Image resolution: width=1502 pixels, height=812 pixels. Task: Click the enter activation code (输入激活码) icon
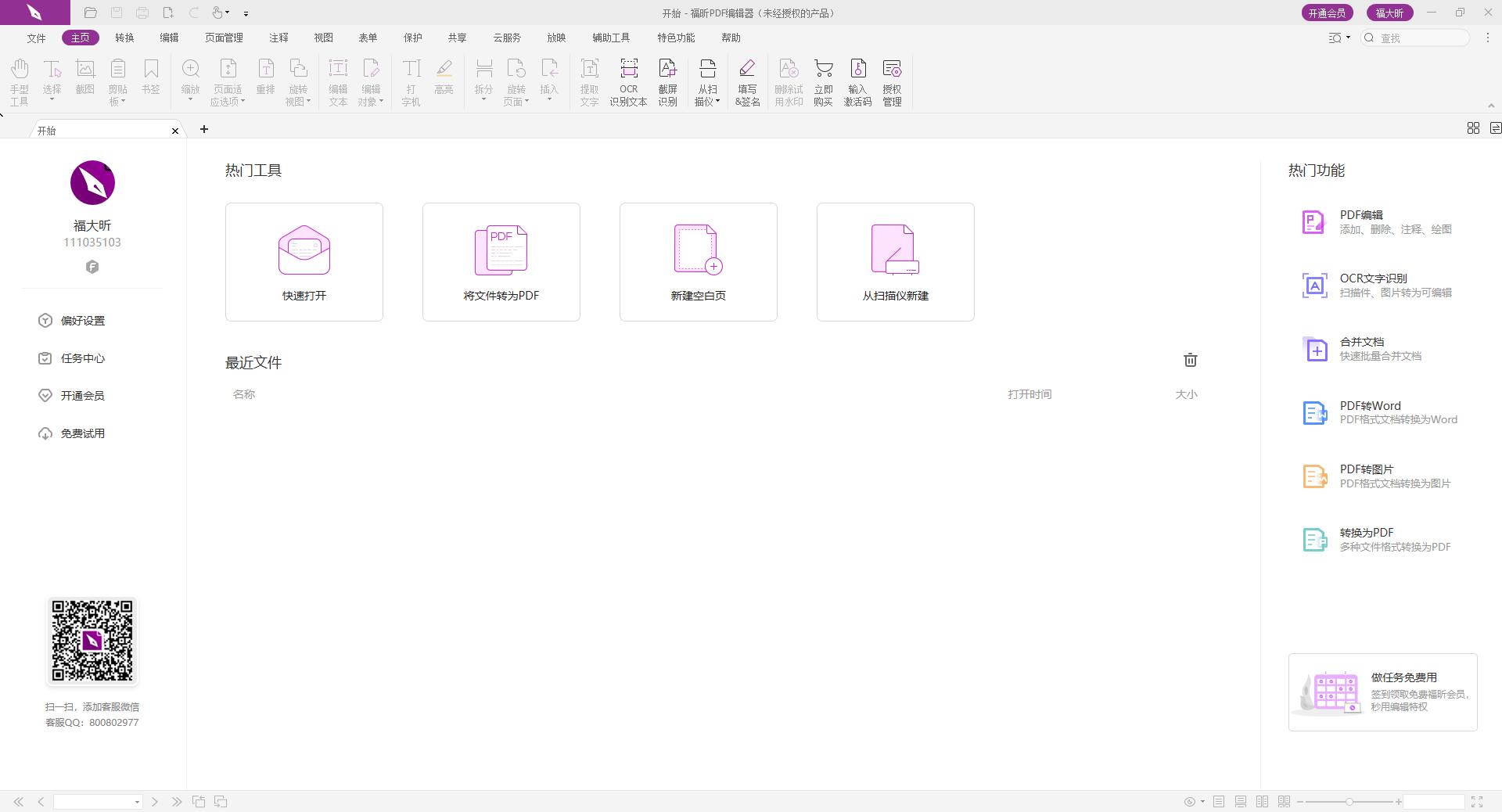point(857,81)
